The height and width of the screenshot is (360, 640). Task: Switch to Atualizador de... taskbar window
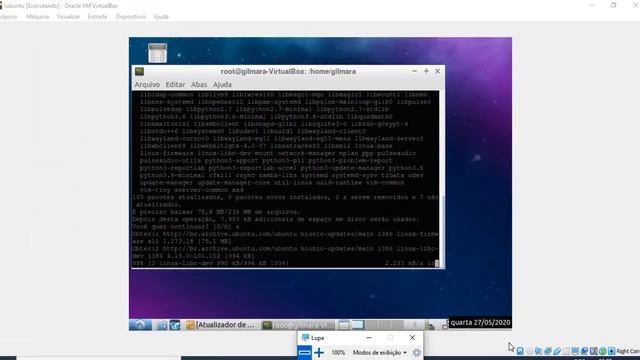[220, 325]
